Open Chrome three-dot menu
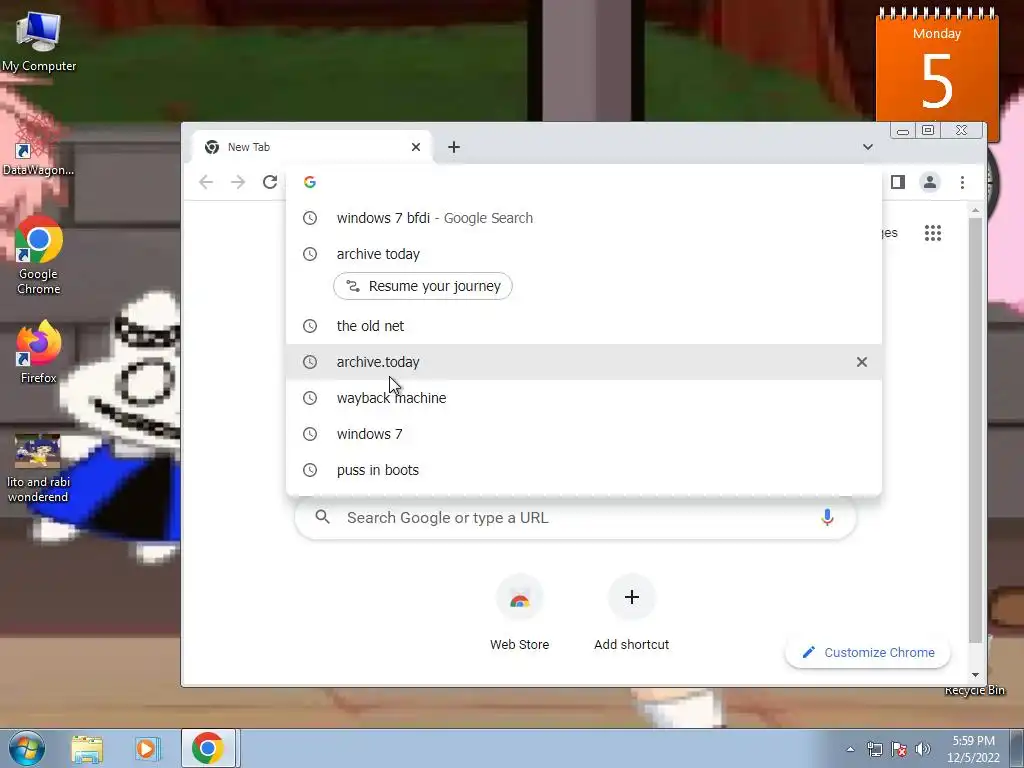Screen dimensions: 1024x768 962,182
